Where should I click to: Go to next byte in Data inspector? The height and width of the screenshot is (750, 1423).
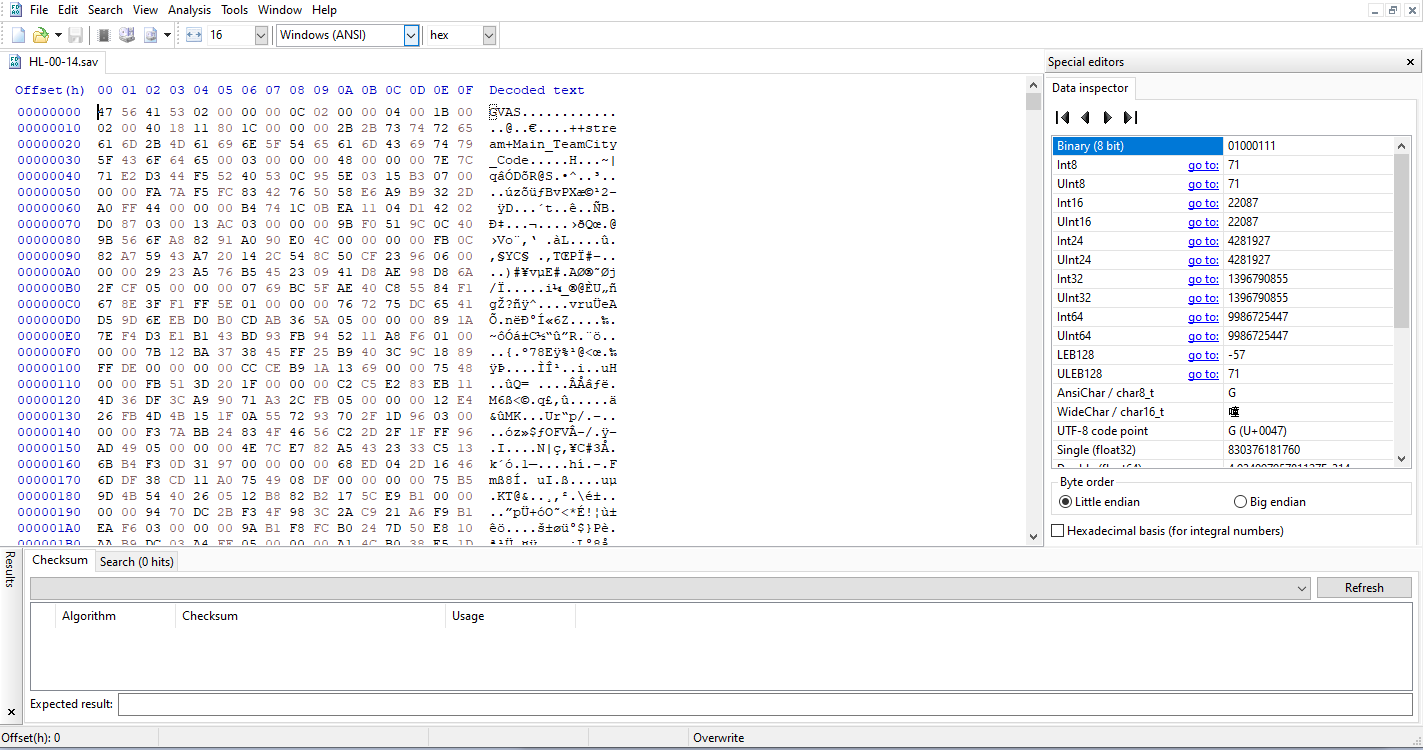[x=1107, y=117]
